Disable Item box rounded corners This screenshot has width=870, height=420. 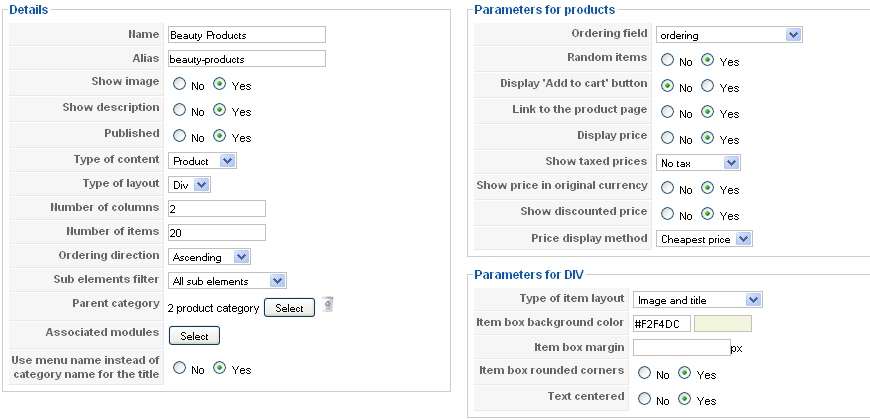pyautogui.click(x=644, y=373)
